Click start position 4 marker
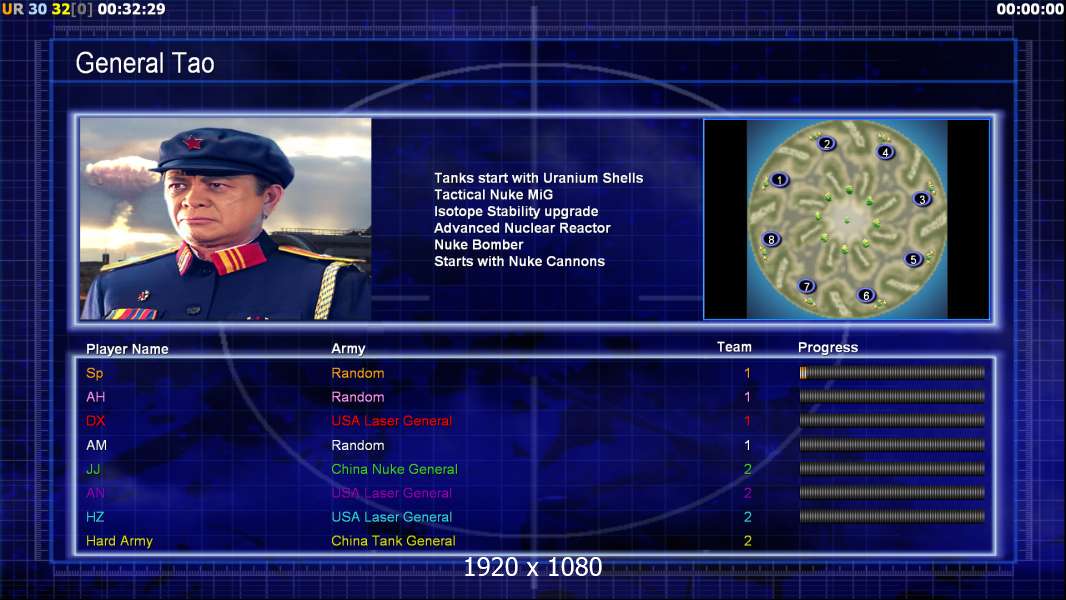The width and height of the screenshot is (1066, 600). click(x=885, y=152)
